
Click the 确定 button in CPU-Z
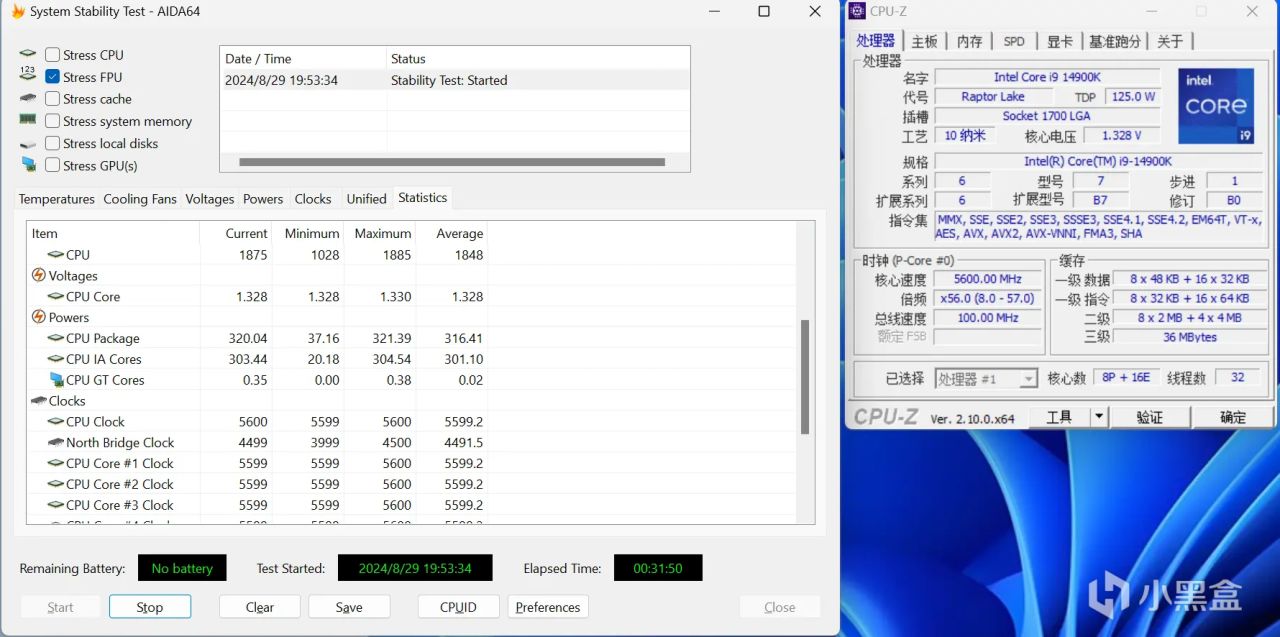click(1233, 417)
